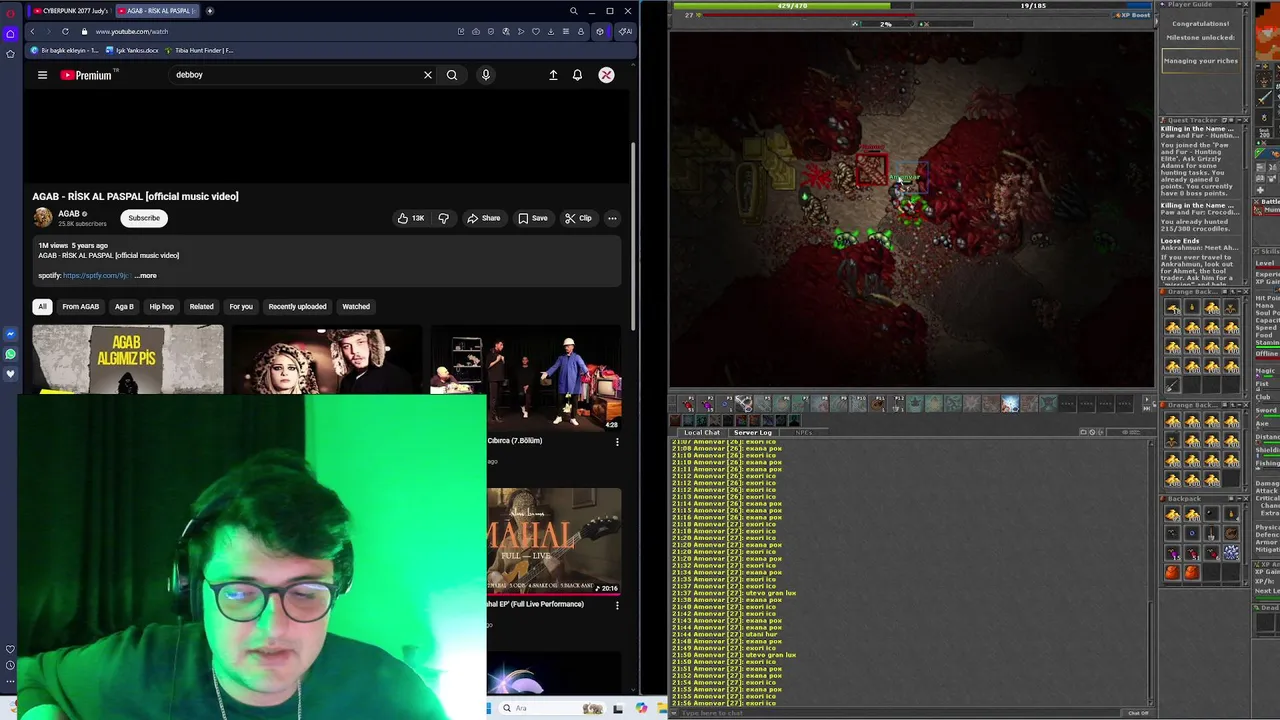Image resolution: width=1280 pixels, height=720 pixels.
Task: Select the 'Hip hop' filter chip
Action: (x=162, y=307)
